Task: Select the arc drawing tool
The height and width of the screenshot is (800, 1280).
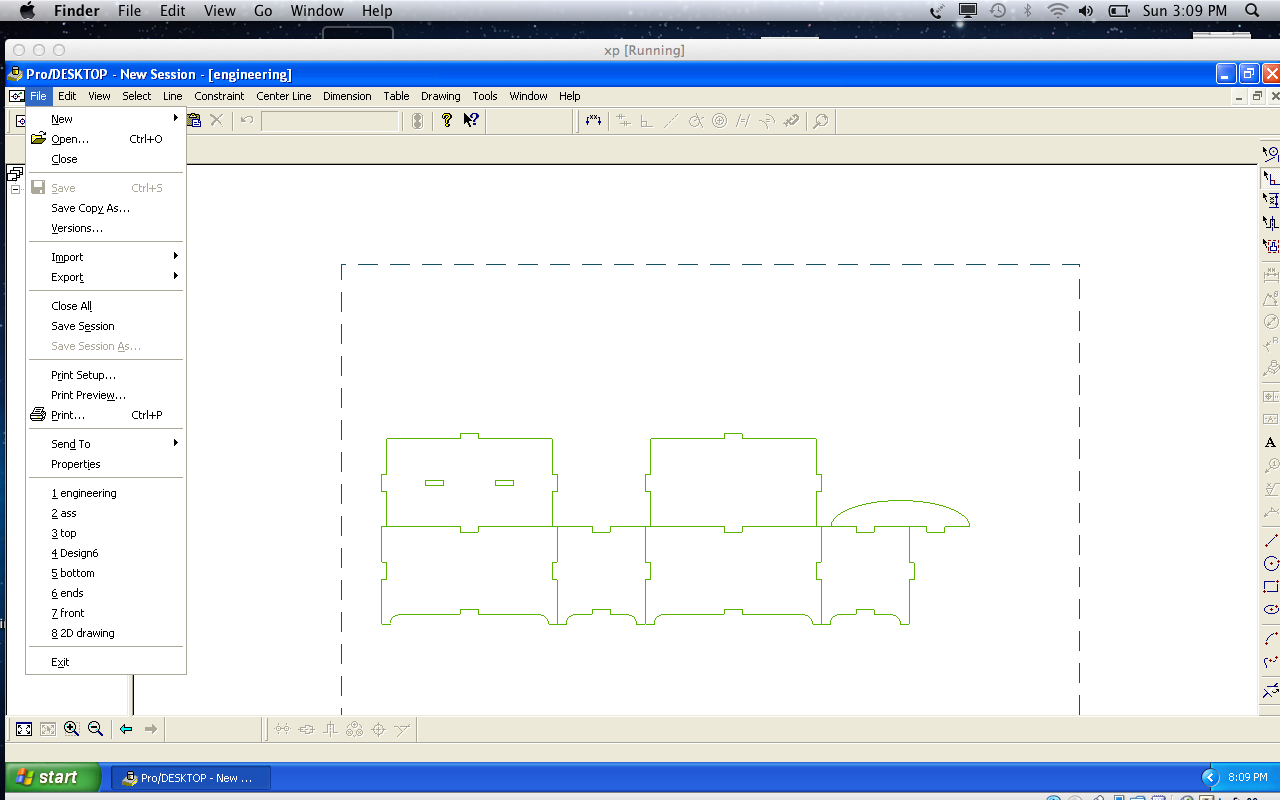Action: (1270, 638)
